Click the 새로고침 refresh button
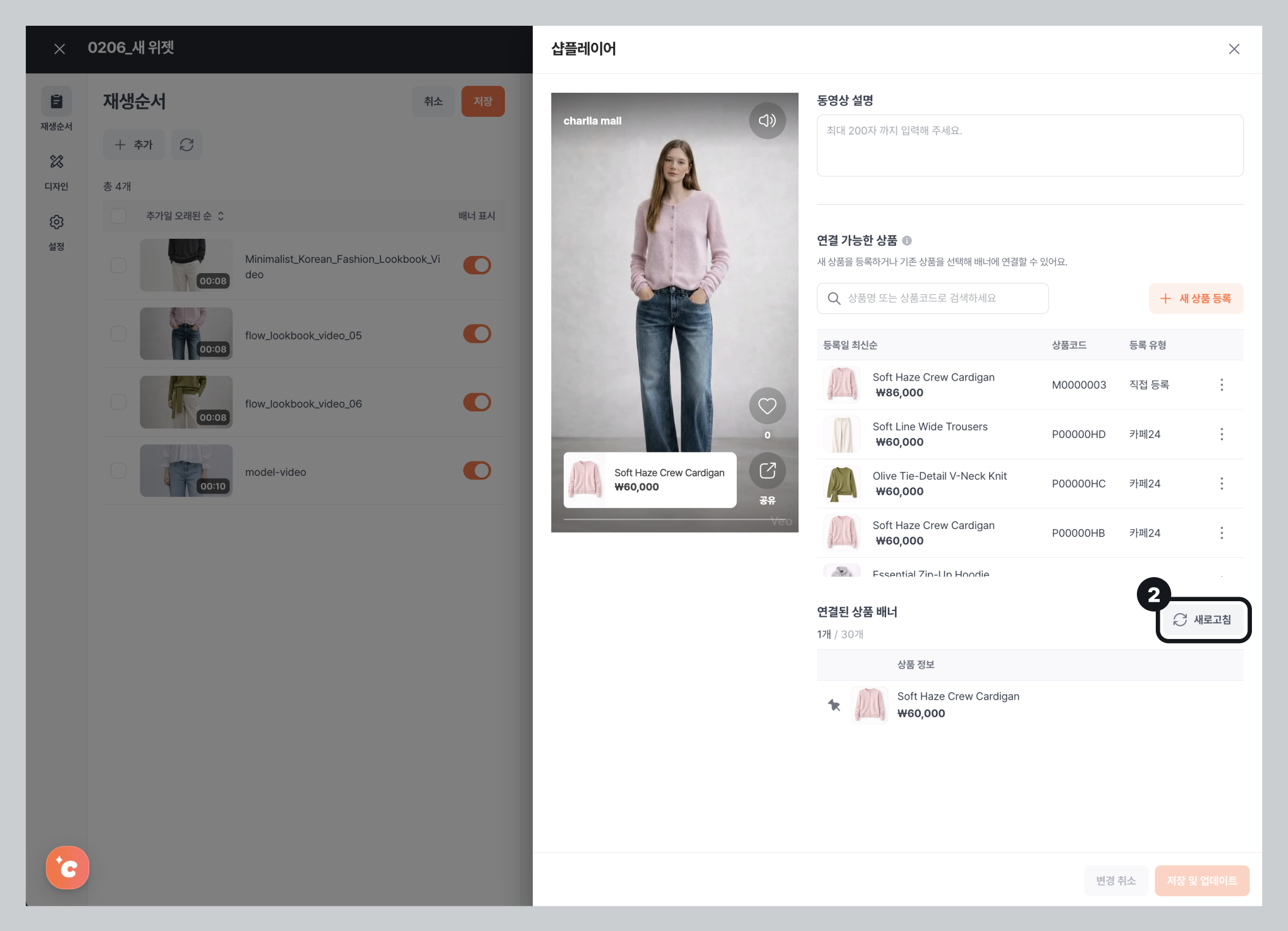 (x=1203, y=620)
